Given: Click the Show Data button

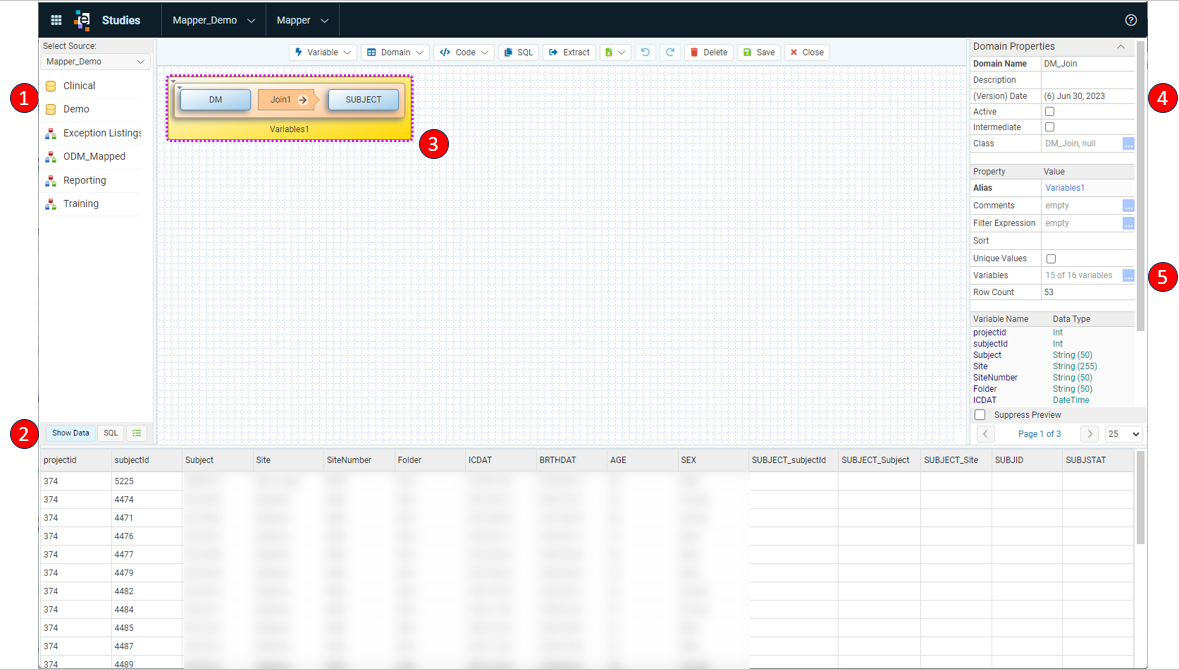Looking at the screenshot, I should [71, 433].
